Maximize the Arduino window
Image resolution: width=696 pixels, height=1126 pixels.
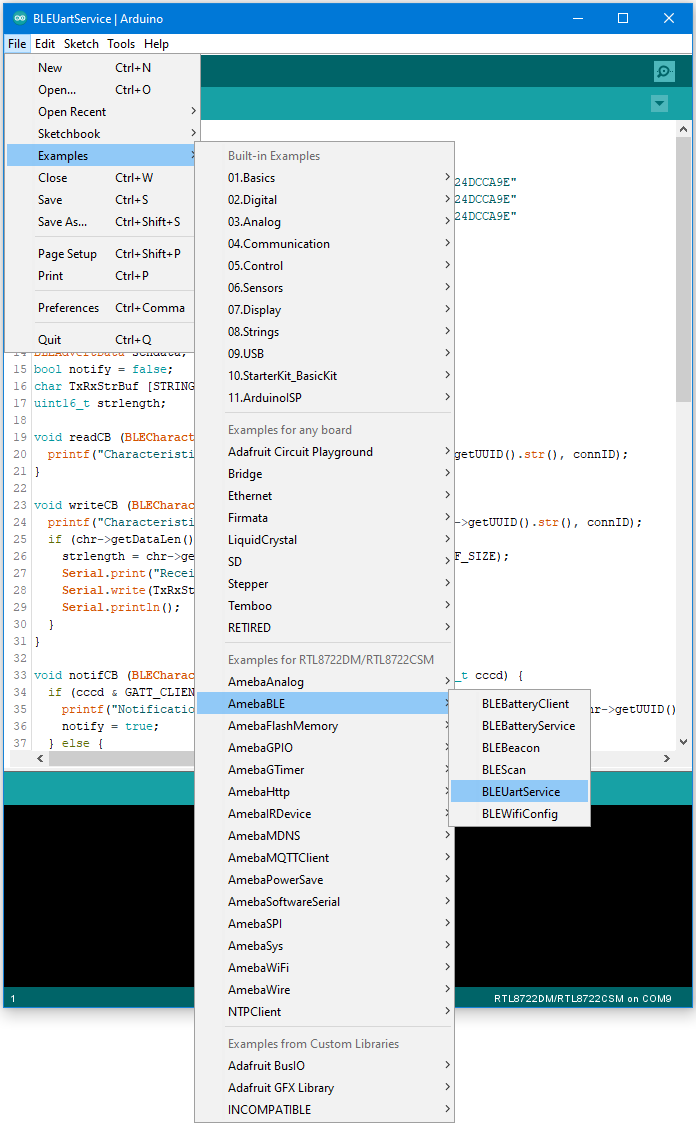[x=622, y=18]
